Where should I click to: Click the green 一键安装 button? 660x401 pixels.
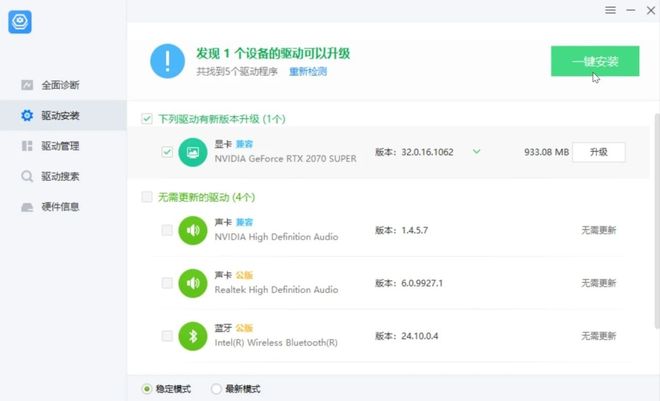tap(595, 61)
